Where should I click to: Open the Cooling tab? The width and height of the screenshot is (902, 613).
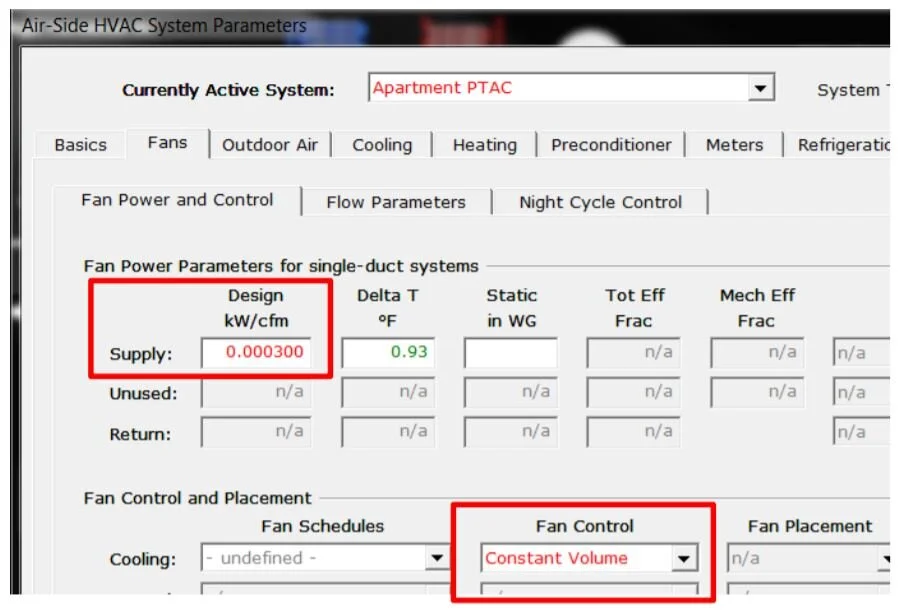tap(380, 144)
